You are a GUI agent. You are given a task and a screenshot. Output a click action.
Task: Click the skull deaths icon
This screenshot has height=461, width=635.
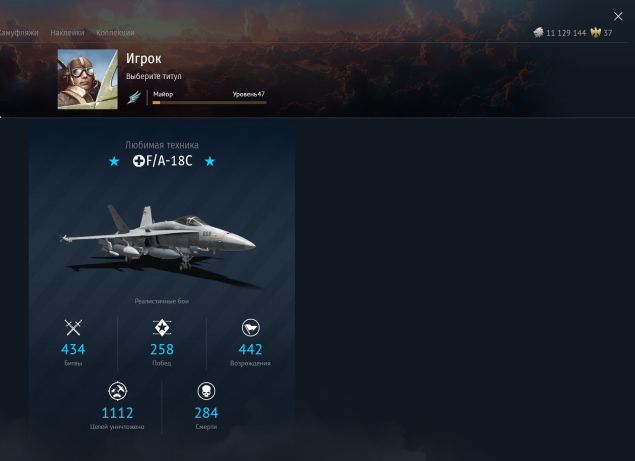(x=206, y=391)
